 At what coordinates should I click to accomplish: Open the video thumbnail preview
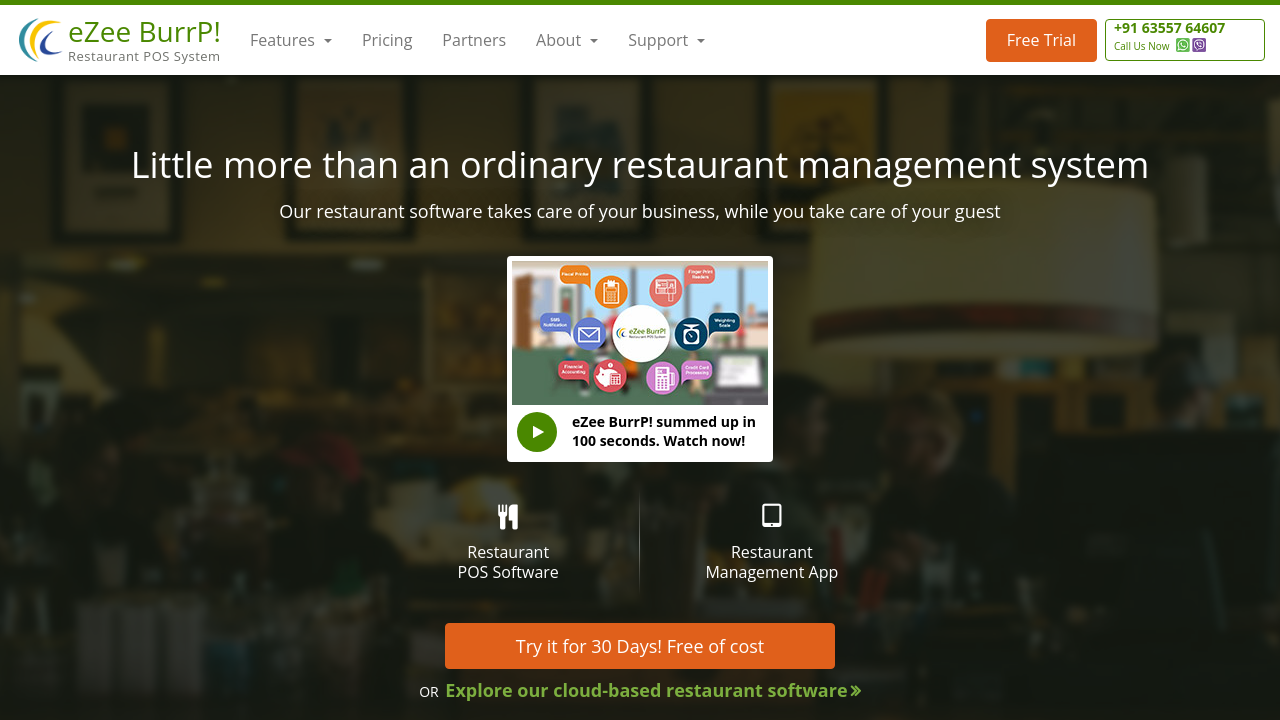[x=640, y=333]
